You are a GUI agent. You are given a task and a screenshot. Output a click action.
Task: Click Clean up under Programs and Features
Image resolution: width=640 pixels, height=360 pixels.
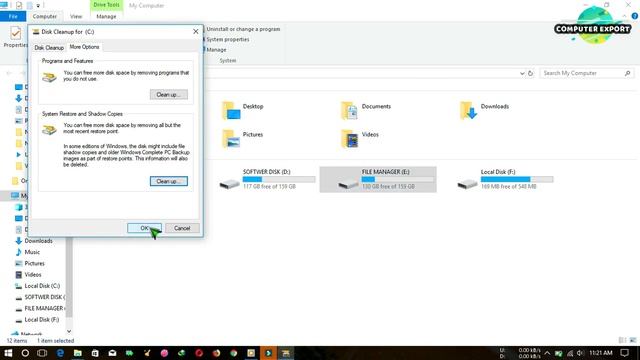click(x=169, y=95)
